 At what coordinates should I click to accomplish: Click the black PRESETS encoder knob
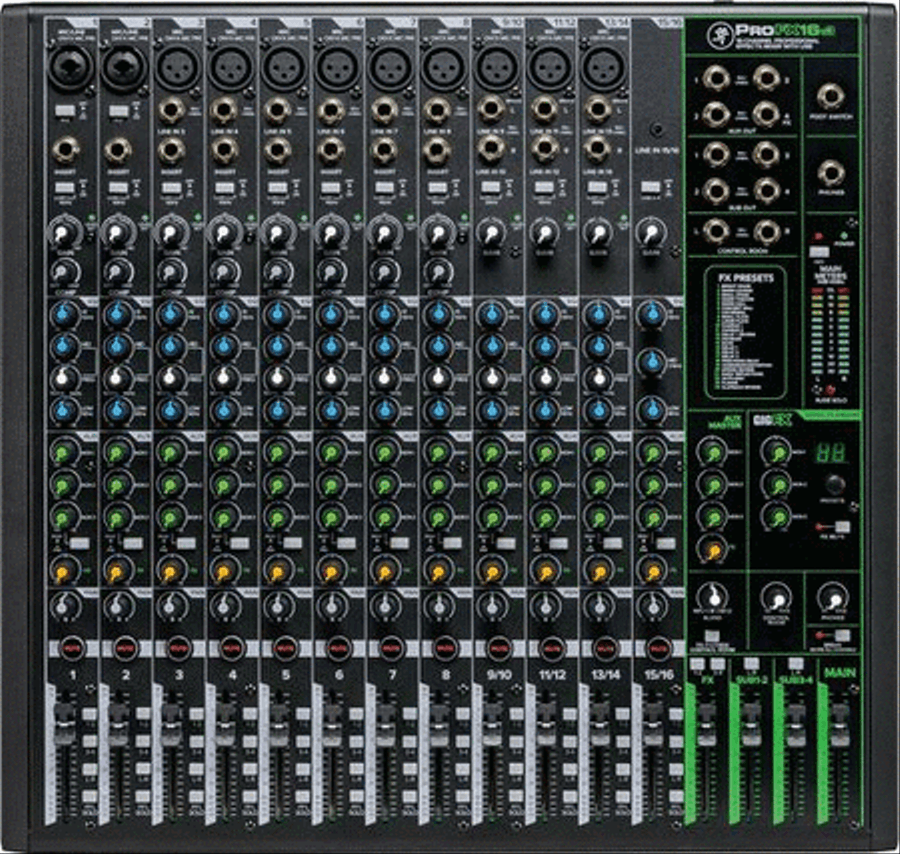point(833,484)
